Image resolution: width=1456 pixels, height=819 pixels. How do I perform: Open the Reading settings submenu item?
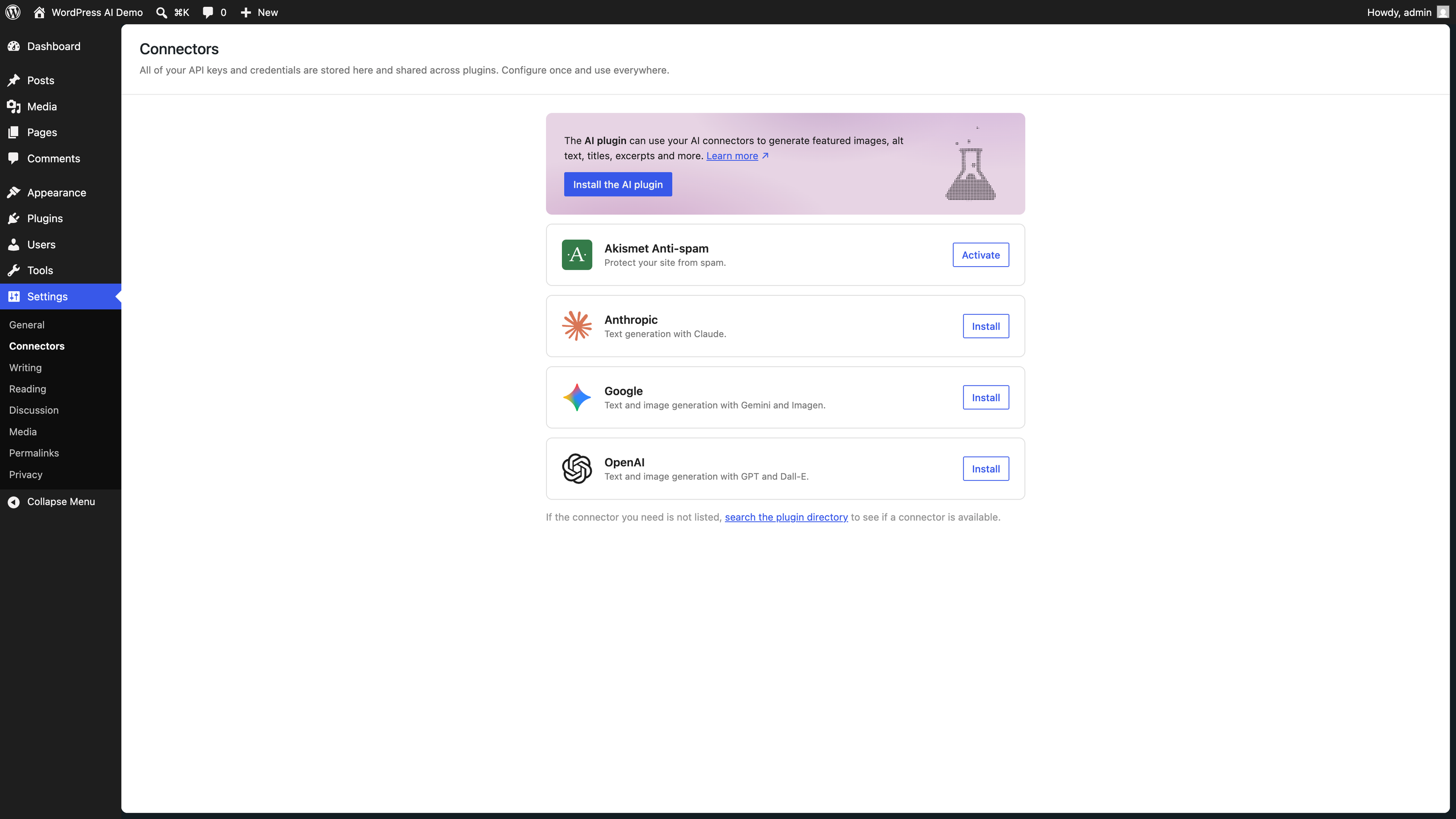pyautogui.click(x=28, y=389)
